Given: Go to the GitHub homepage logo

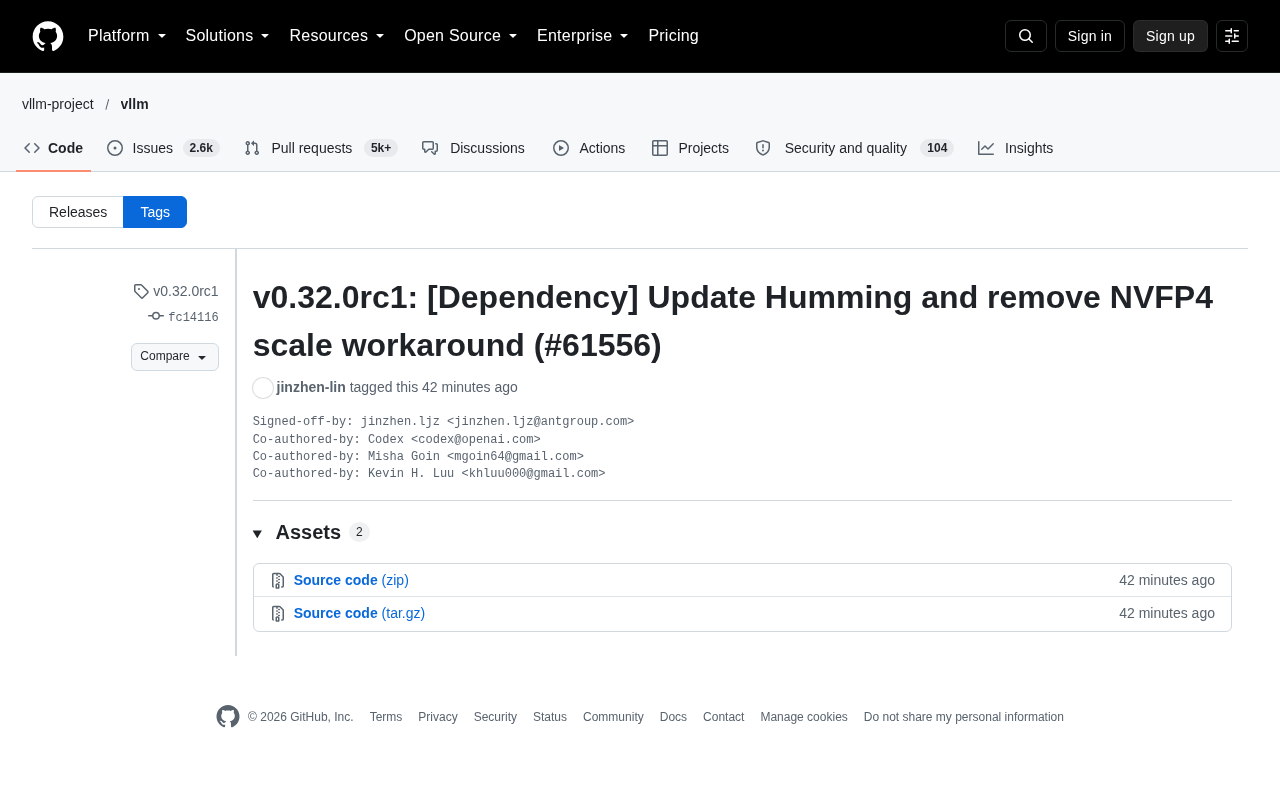Looking at the screenshot, I should coord(48,36).
